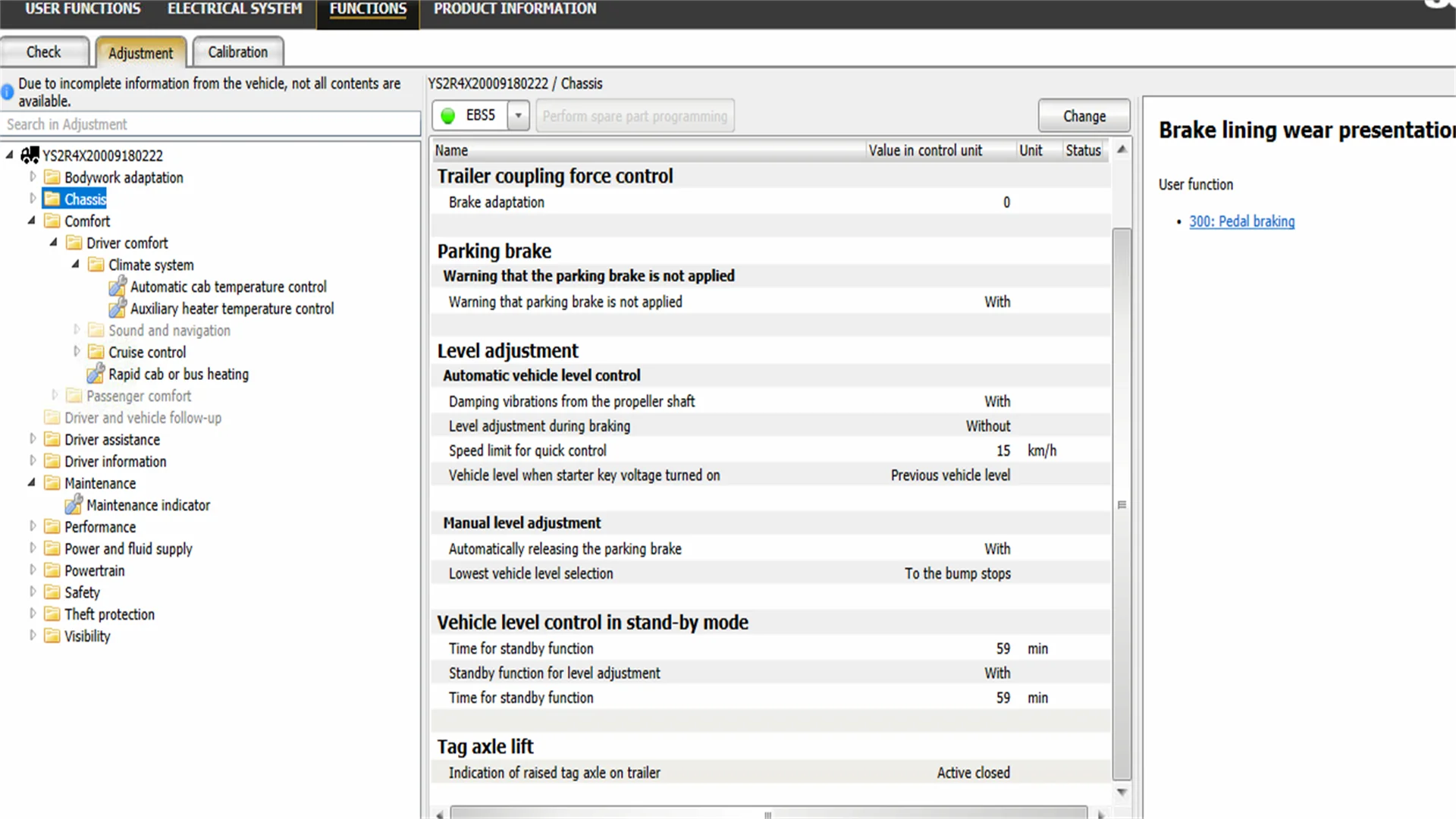This screenshot has height=819, width=1456.
Task: Click Perform spare part programming button
Action: click(635, 116)
